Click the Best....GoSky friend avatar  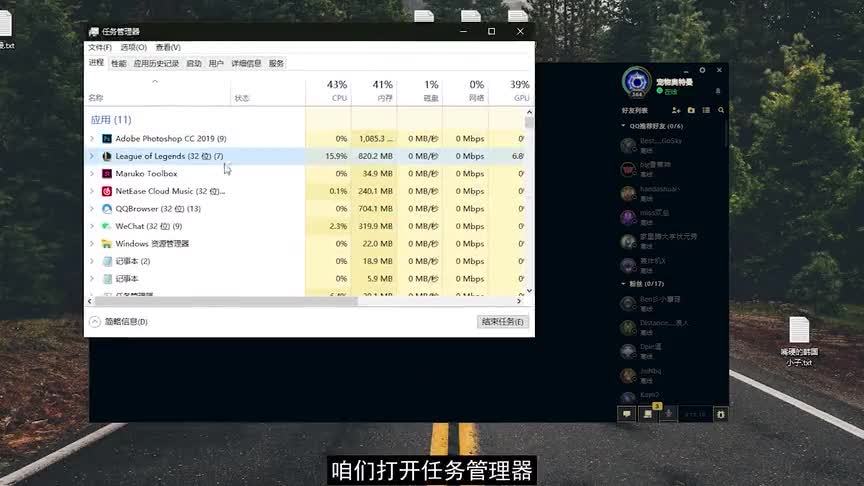pos(628,145)
